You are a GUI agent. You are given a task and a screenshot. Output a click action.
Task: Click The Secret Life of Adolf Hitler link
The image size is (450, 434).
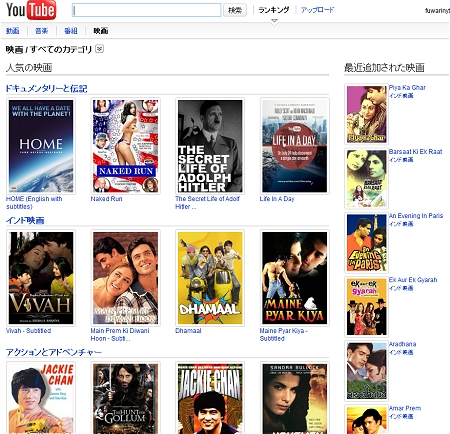pyautogui.click(x=207, y=203)
